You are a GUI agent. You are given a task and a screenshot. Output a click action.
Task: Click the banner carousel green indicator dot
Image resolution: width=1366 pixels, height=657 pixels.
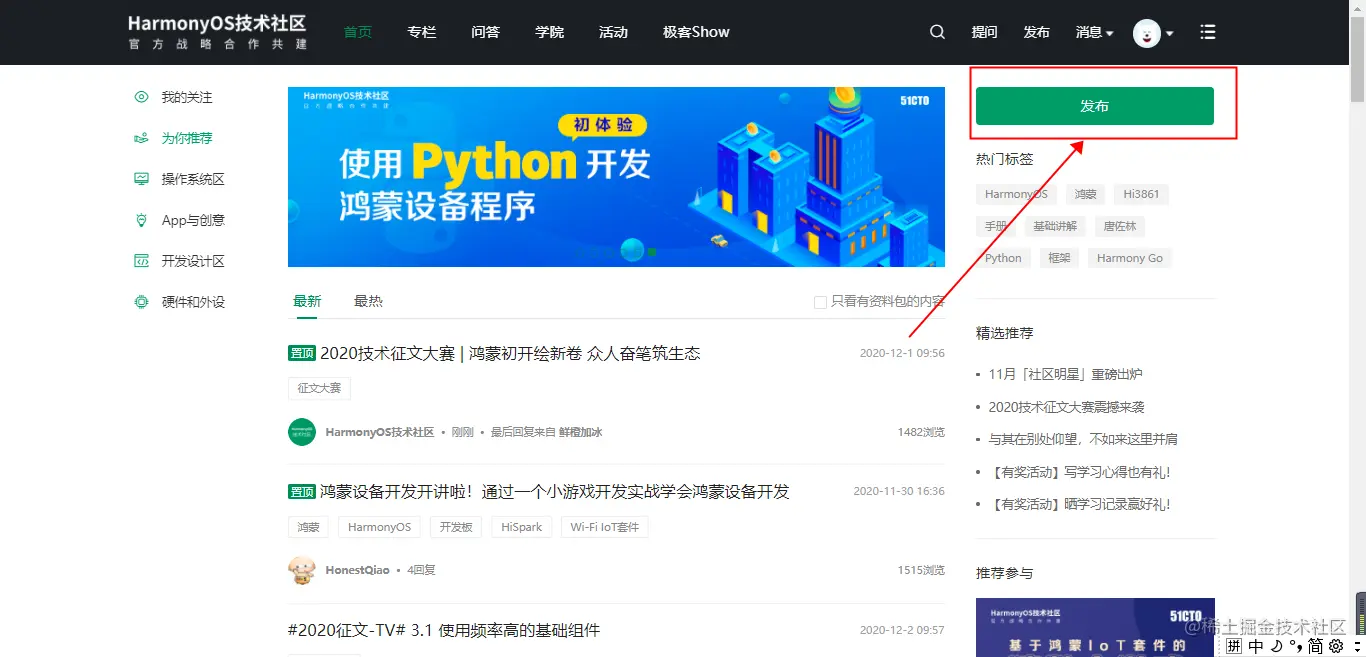point(652,252)
